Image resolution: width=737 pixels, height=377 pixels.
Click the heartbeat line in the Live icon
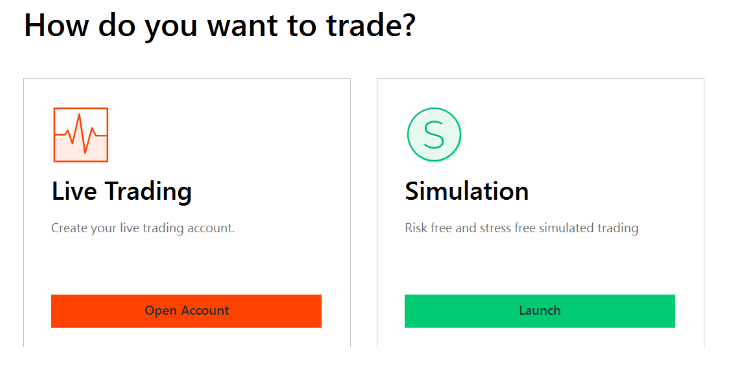tap(81, 134)
